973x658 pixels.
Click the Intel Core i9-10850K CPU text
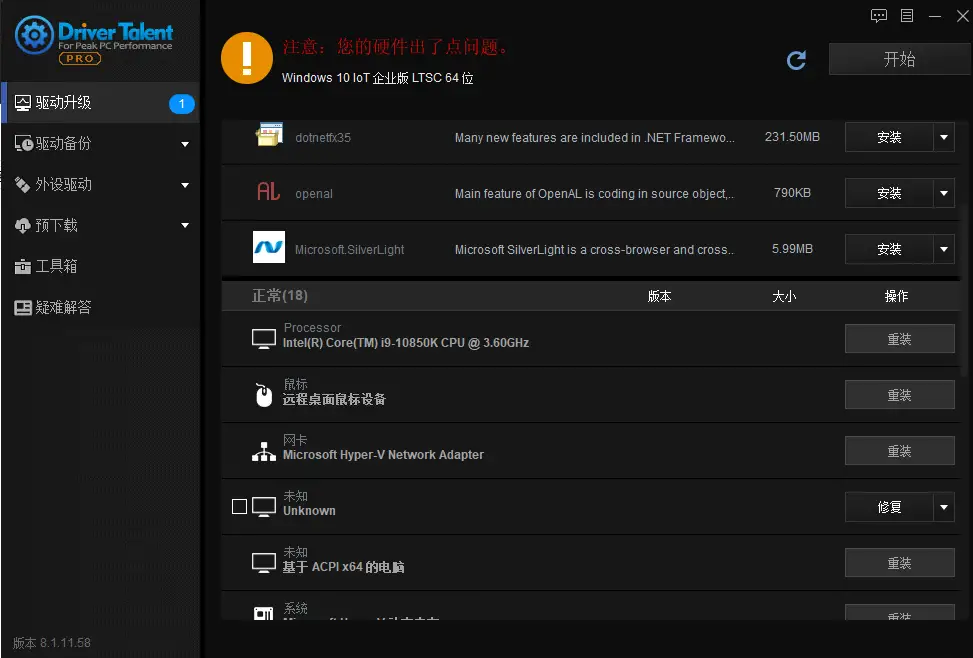tap(406, 343)
